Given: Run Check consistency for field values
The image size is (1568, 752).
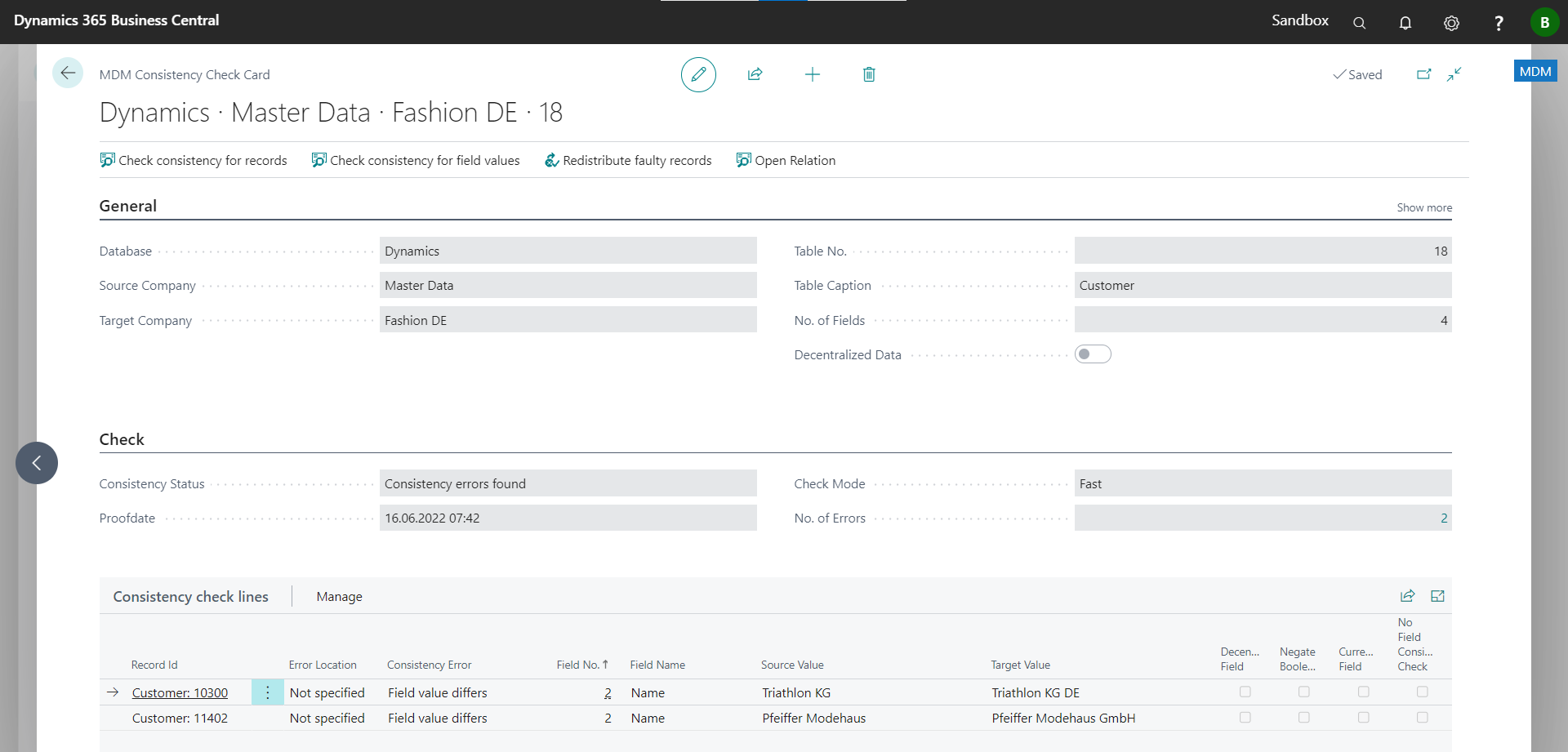Looking at the screenshot, I should pyautogui.click(x=416, y=161).
